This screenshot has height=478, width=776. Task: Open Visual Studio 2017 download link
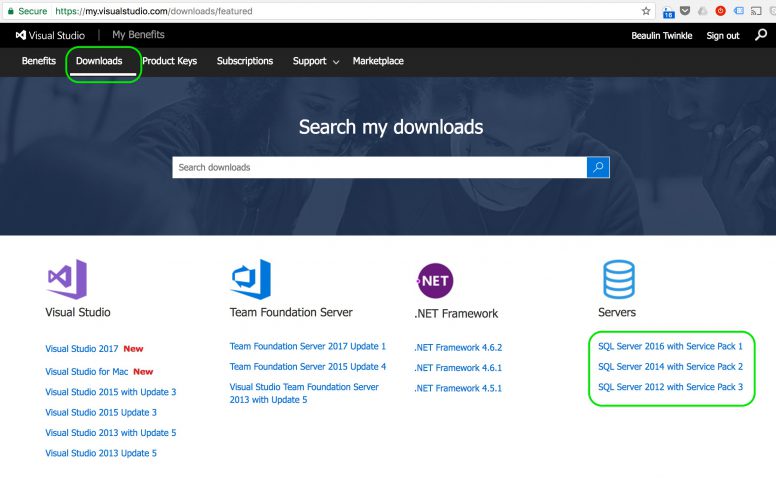[82, 349]
